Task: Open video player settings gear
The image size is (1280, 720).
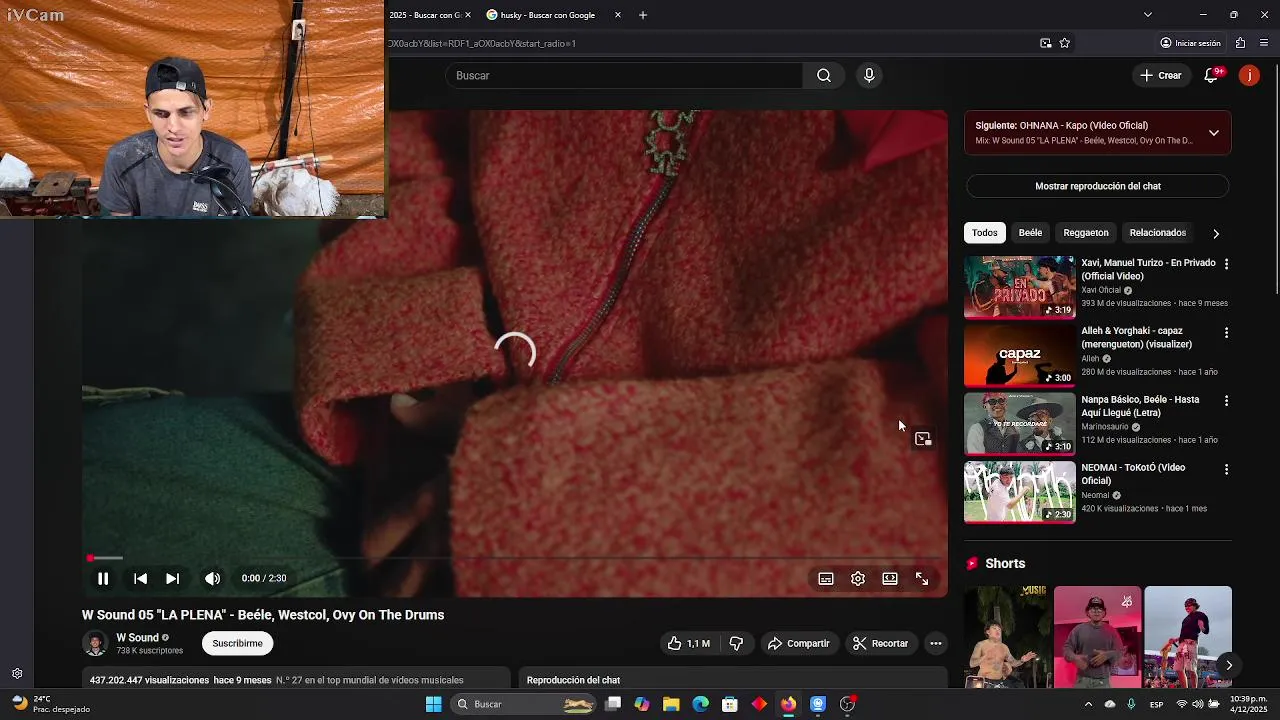Action: pyautogui.click(x=858, y=579)
